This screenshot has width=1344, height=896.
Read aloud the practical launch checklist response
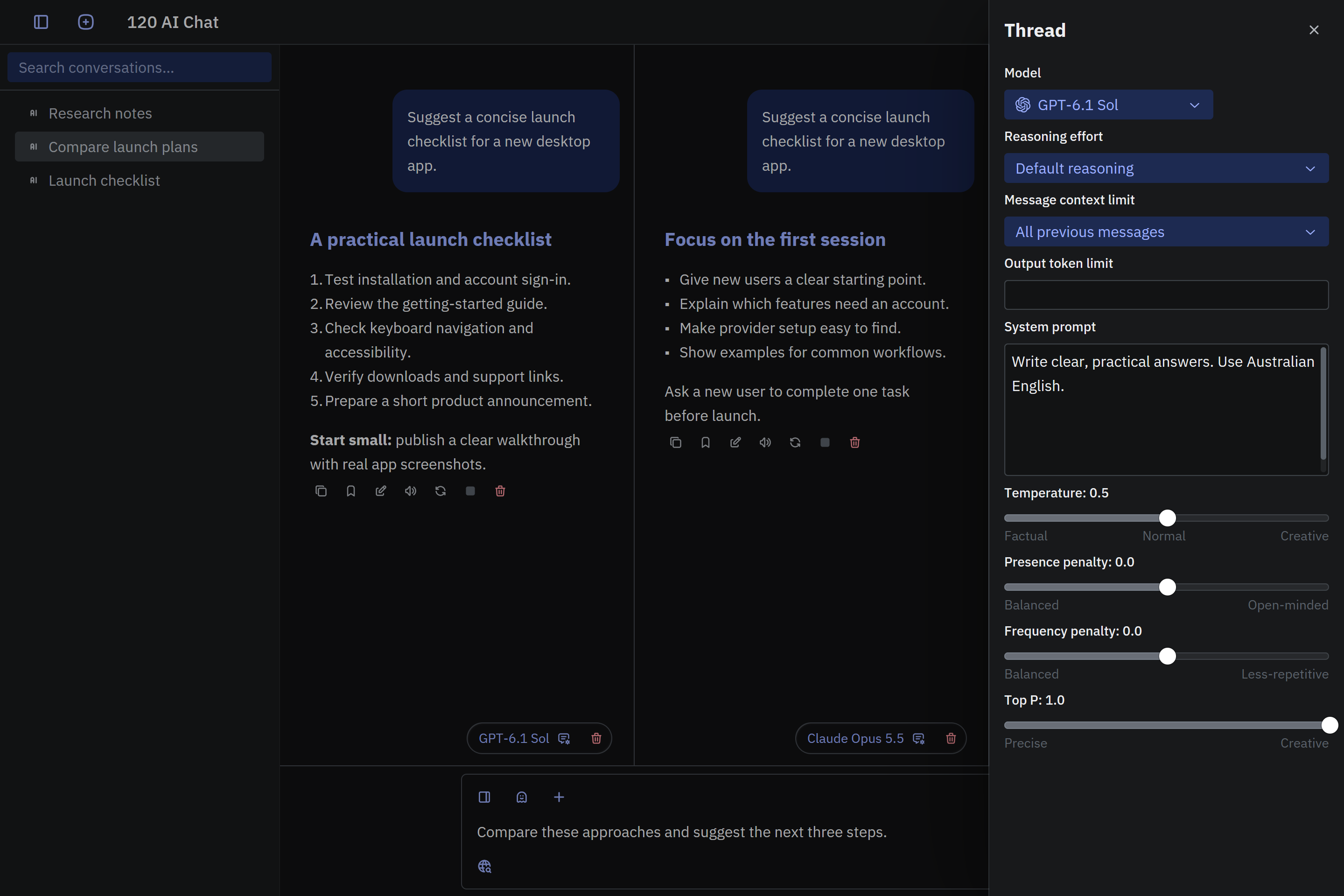(410, 491)
